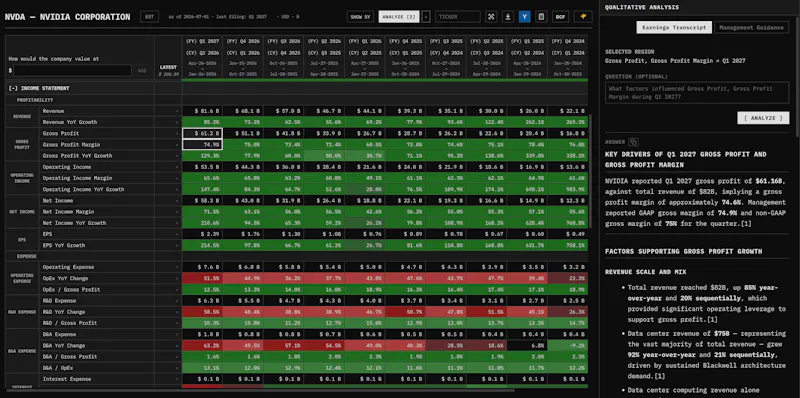800x398 pixels.
Task: Click the EXPENSE subsection label
Action: coord(26,256)
